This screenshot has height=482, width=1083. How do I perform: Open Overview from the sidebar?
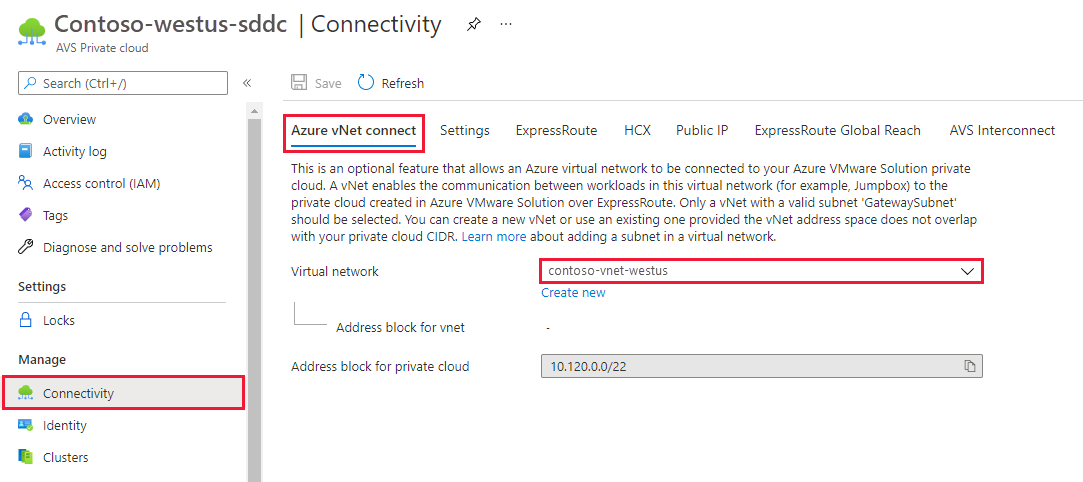point(69,119)
